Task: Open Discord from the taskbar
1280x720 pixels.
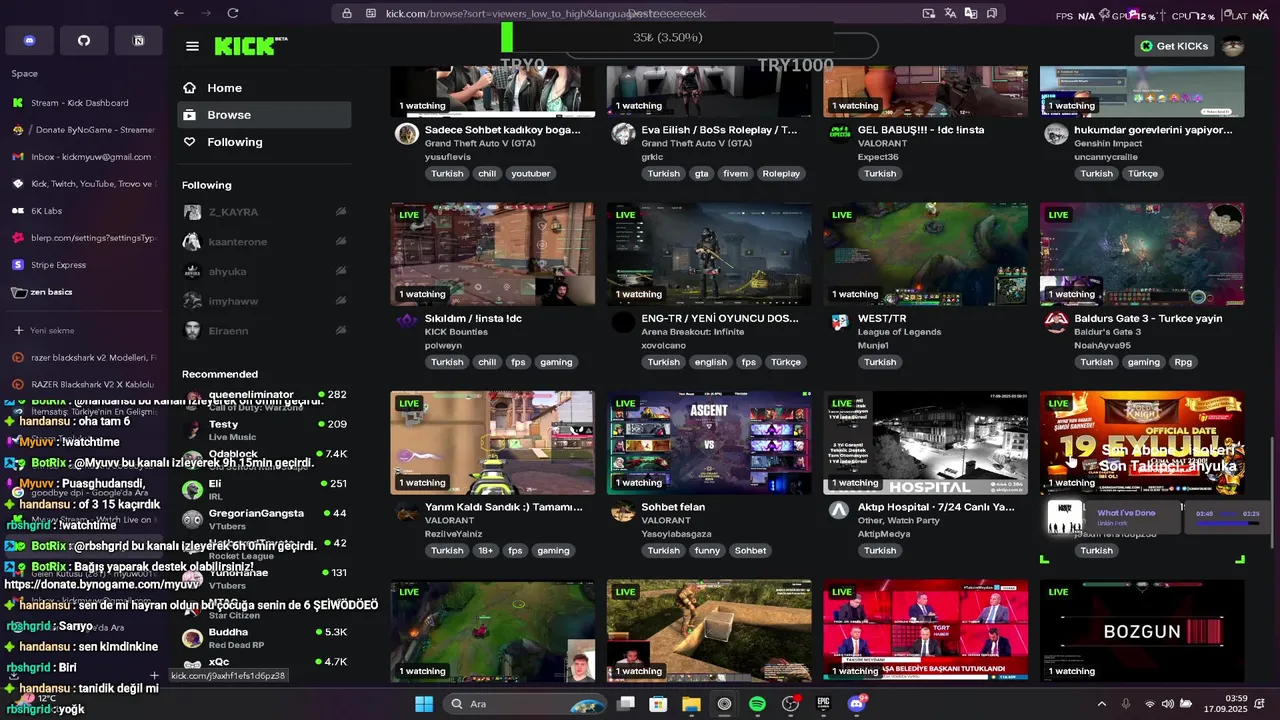Action: point(856,704)
